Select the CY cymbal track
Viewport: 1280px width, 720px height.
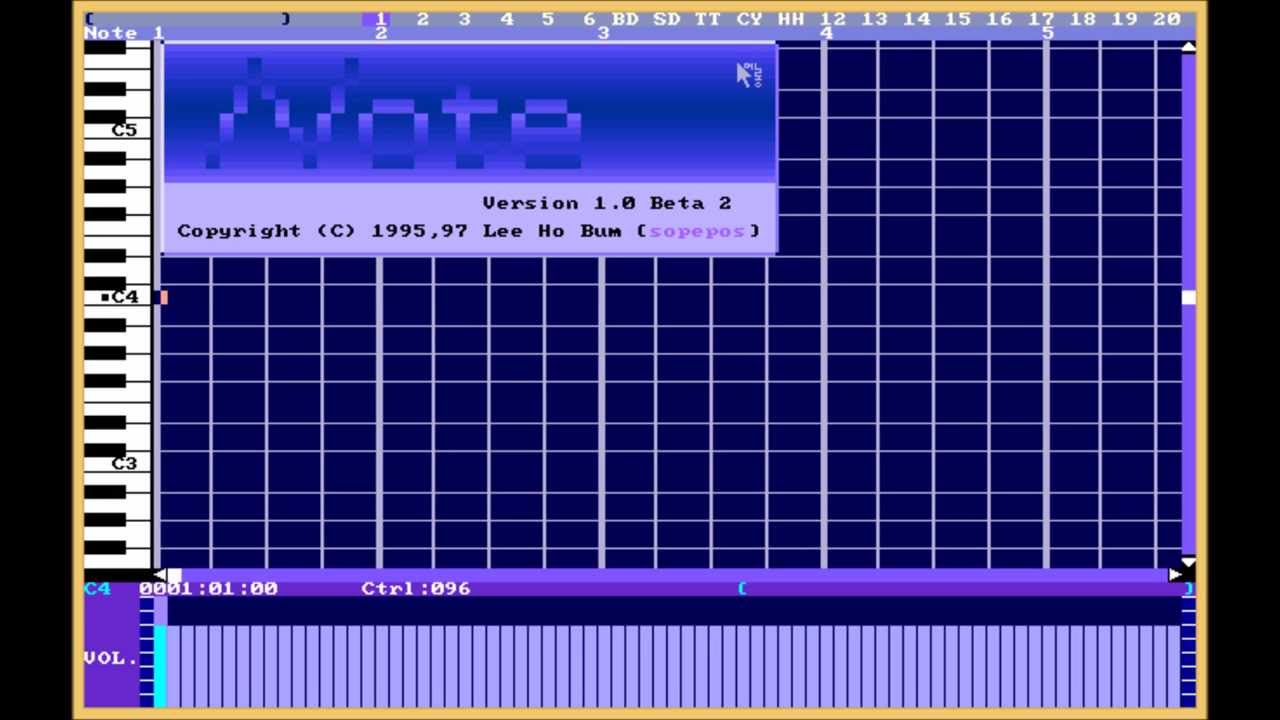[750, 18]
